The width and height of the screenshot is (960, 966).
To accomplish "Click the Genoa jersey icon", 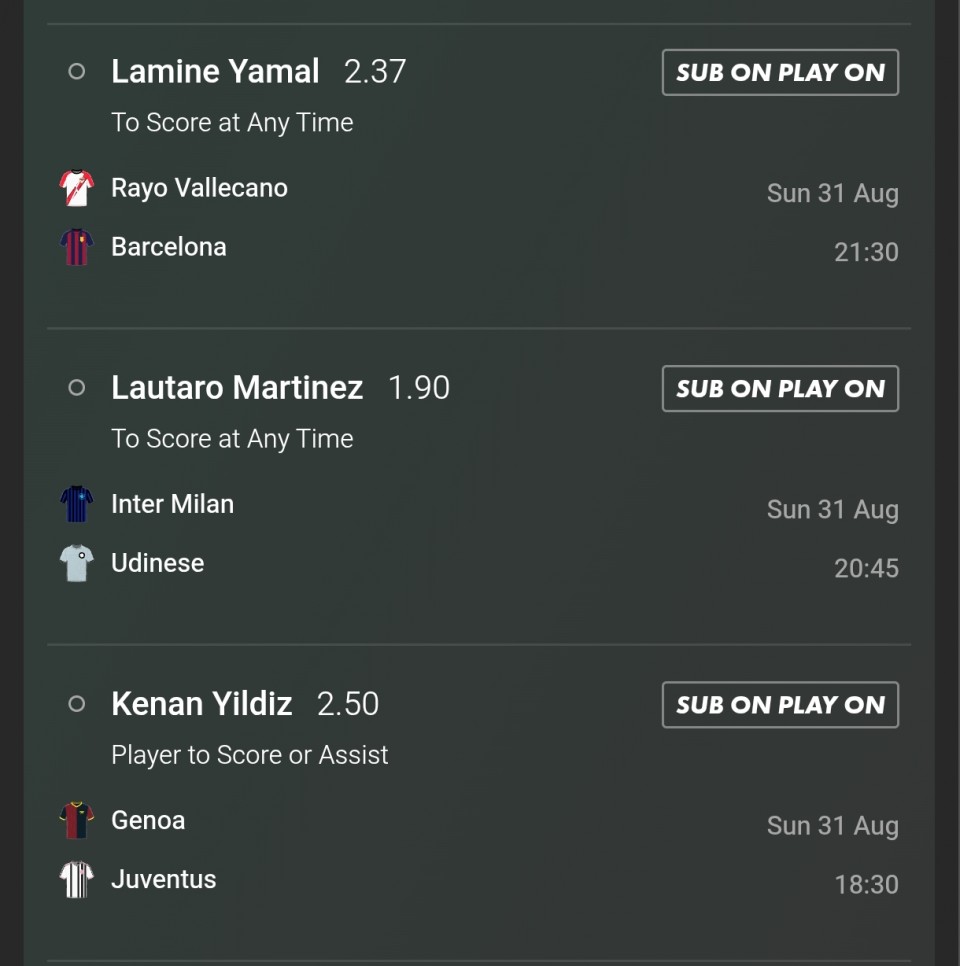I will pos(76,821).
